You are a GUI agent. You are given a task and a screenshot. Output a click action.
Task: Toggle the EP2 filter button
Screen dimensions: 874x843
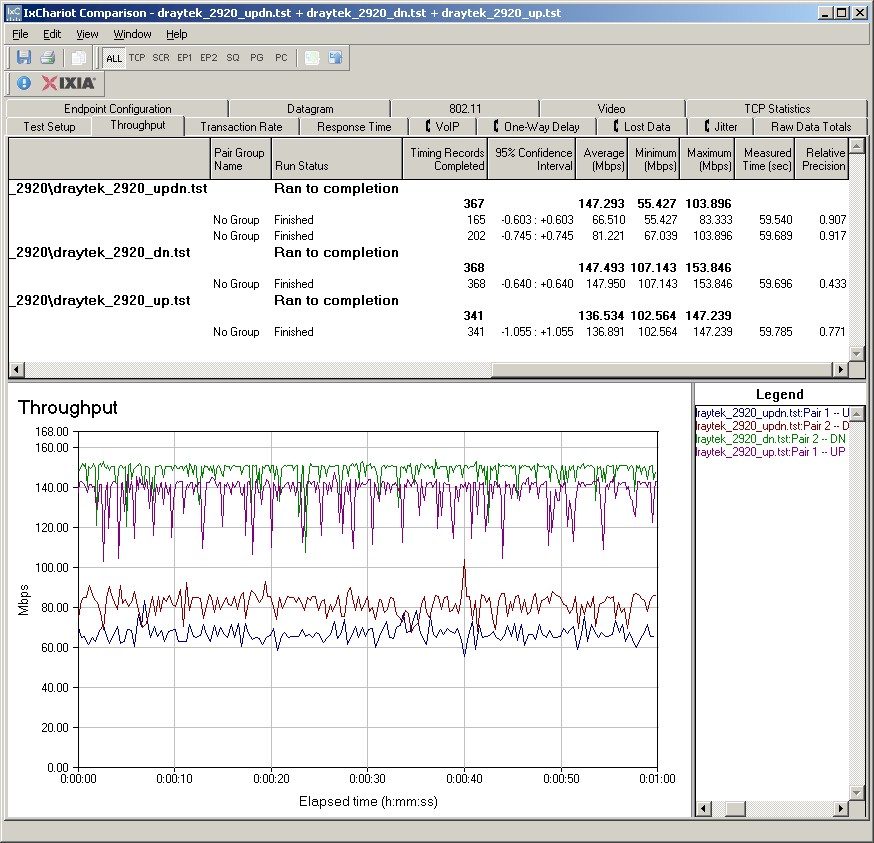[208, 57]
